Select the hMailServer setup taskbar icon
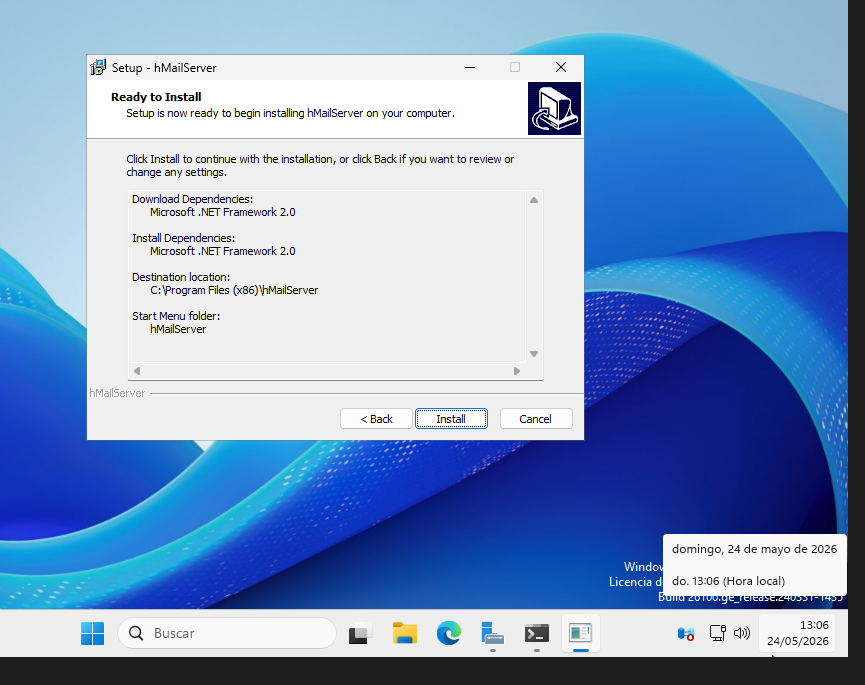Viewport: 865px width, 685px height. coord(580,633)
